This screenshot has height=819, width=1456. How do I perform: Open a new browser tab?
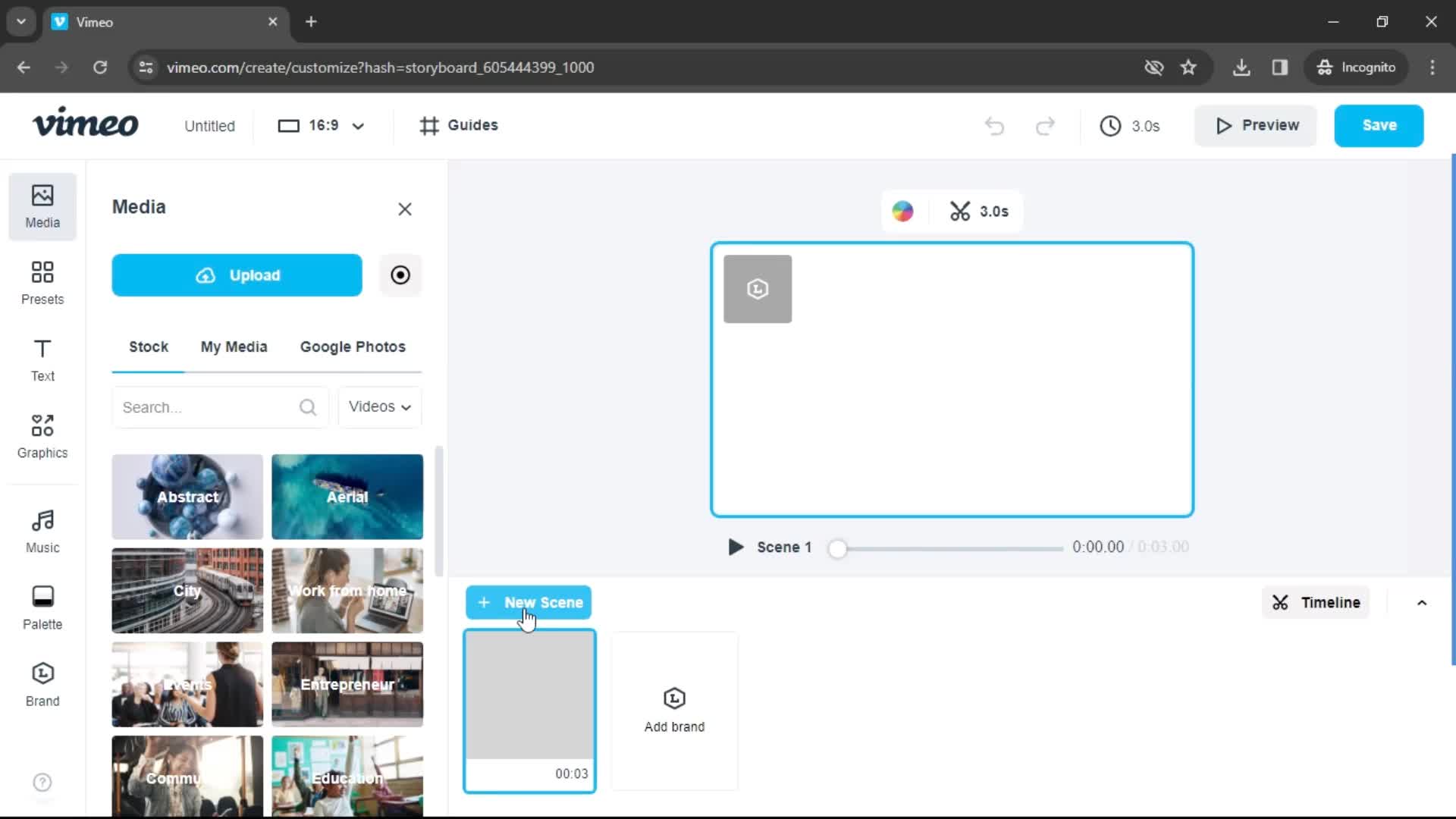point(311,21)
